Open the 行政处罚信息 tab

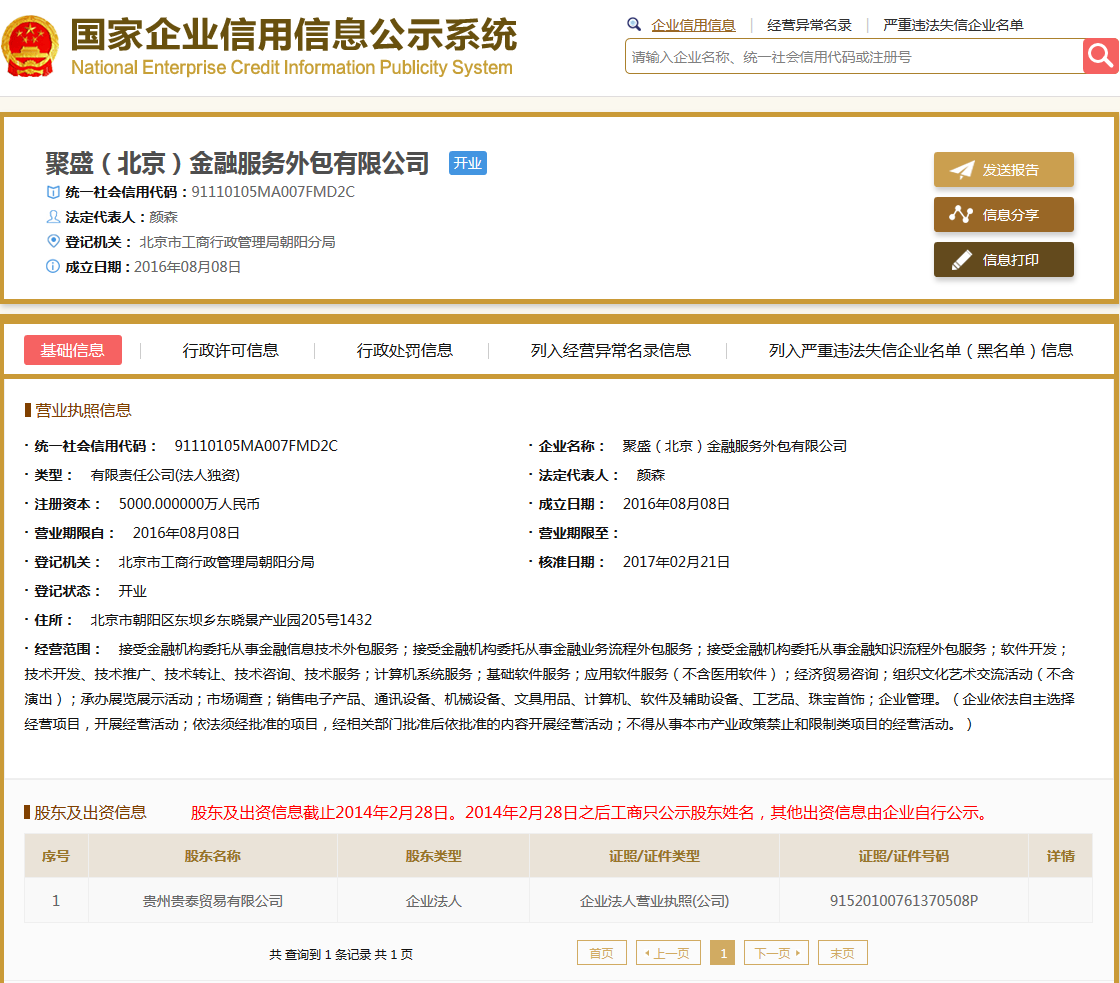(x=405, y=350)
